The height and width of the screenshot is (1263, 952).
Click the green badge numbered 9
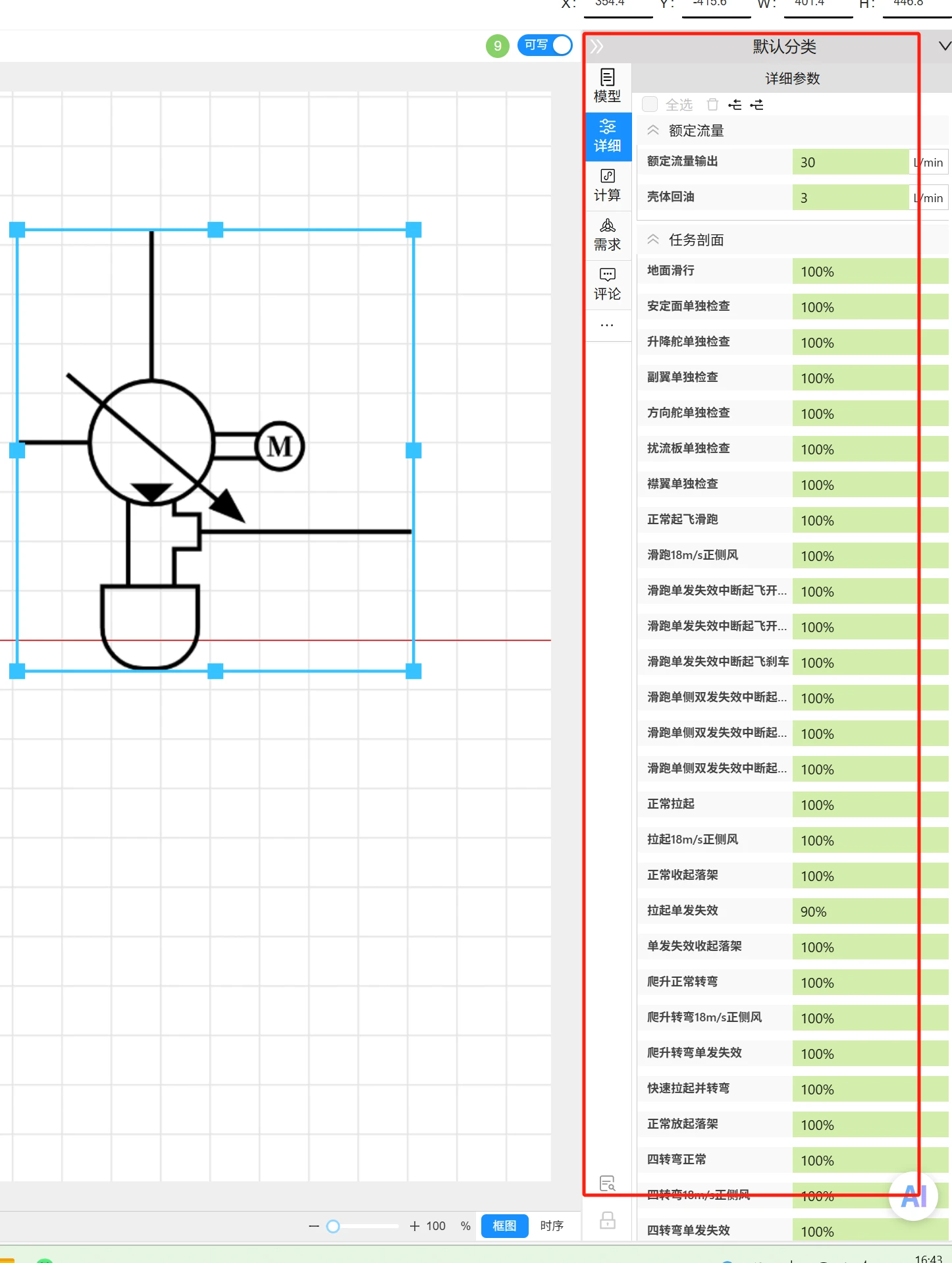[x=498, y=46]
